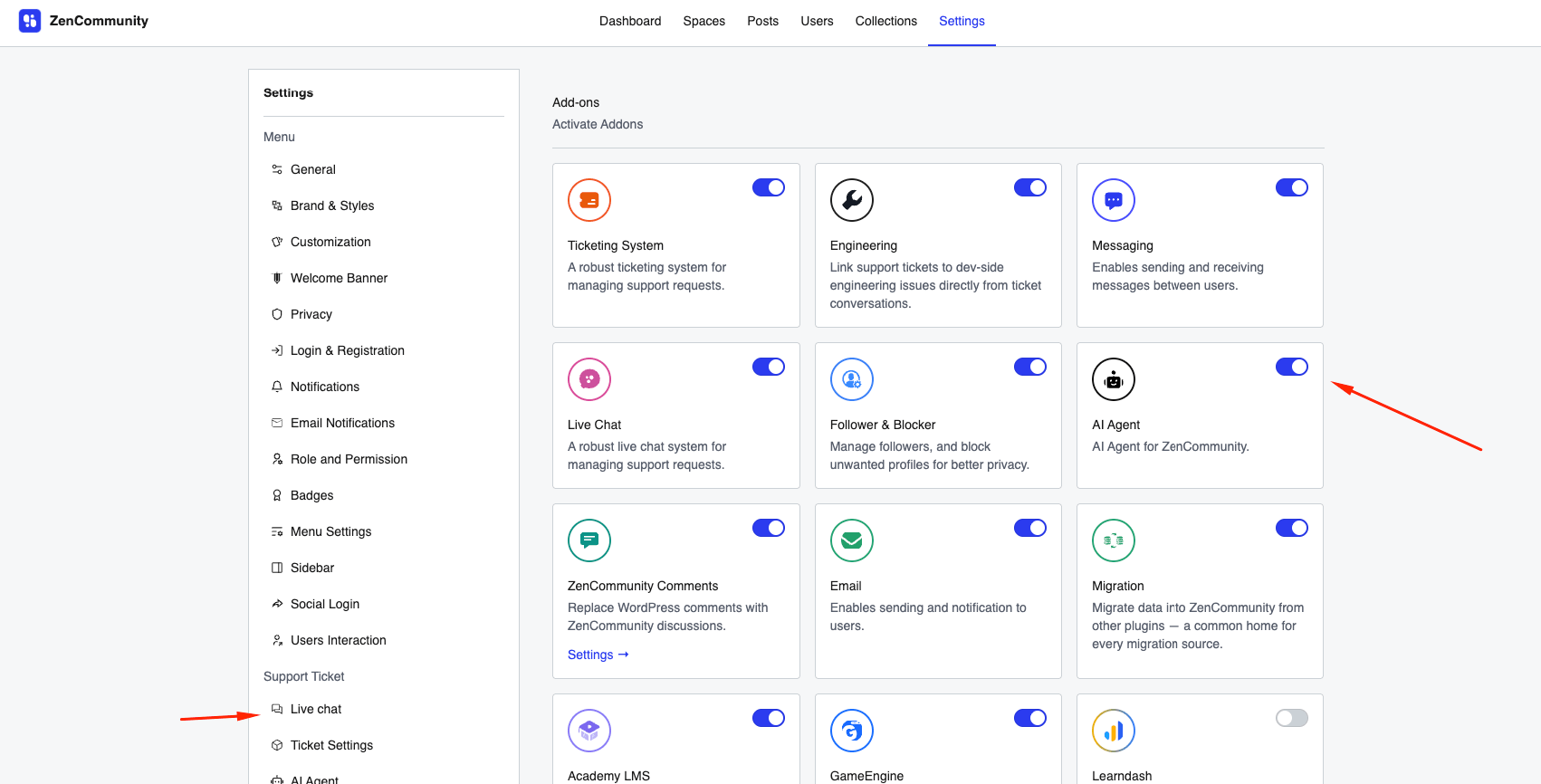Screen dimensions: 1541x784
Task: Click the Ticketing System addon icon
Action: click(x=589, y=200)
